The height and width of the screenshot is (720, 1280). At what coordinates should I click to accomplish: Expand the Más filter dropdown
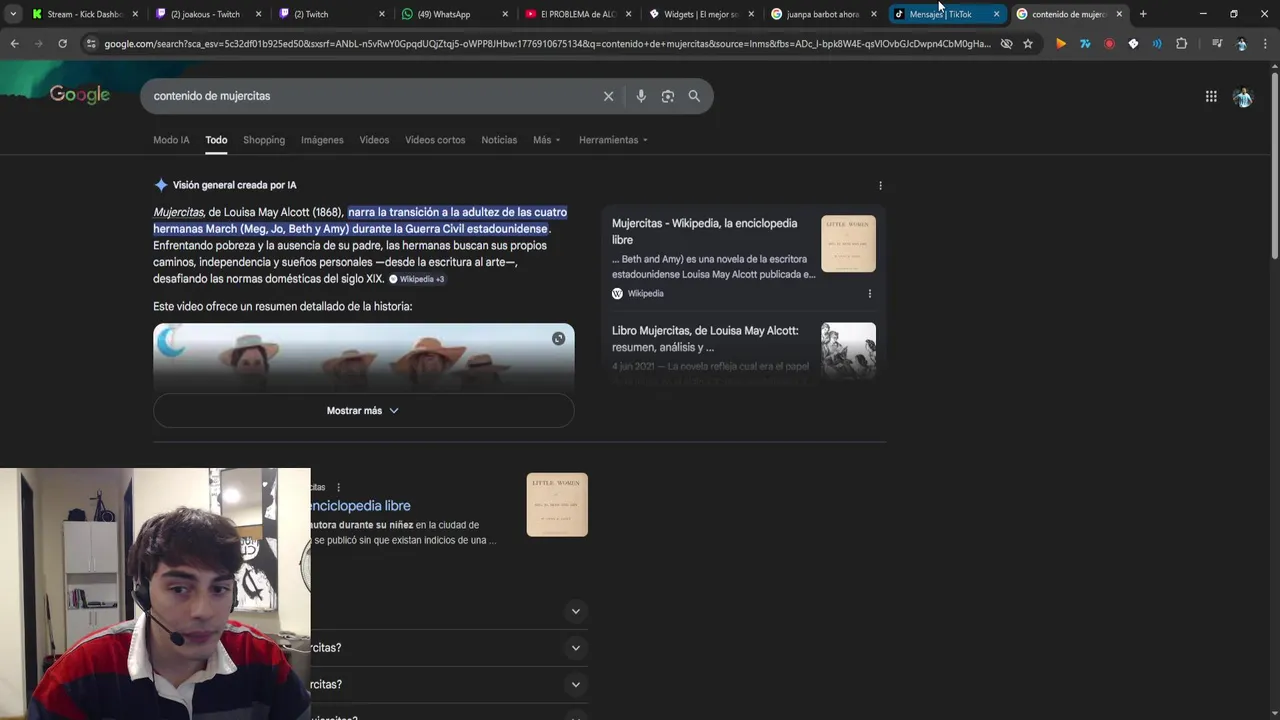point(546,140)
